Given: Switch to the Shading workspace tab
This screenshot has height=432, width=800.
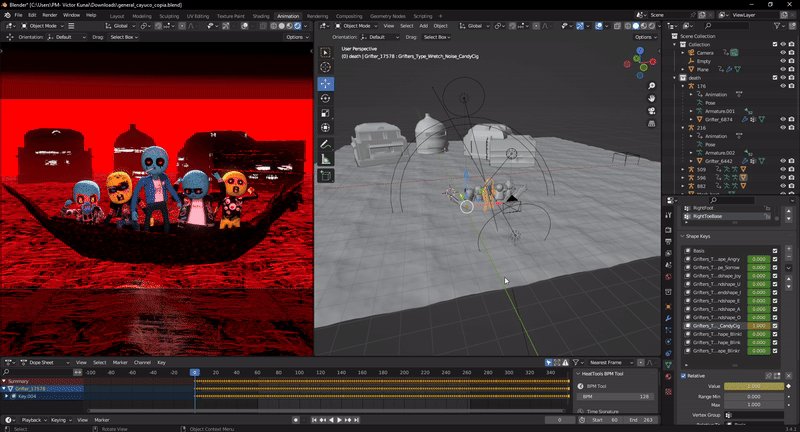Looking at the screenshot, I should (261, 16).
